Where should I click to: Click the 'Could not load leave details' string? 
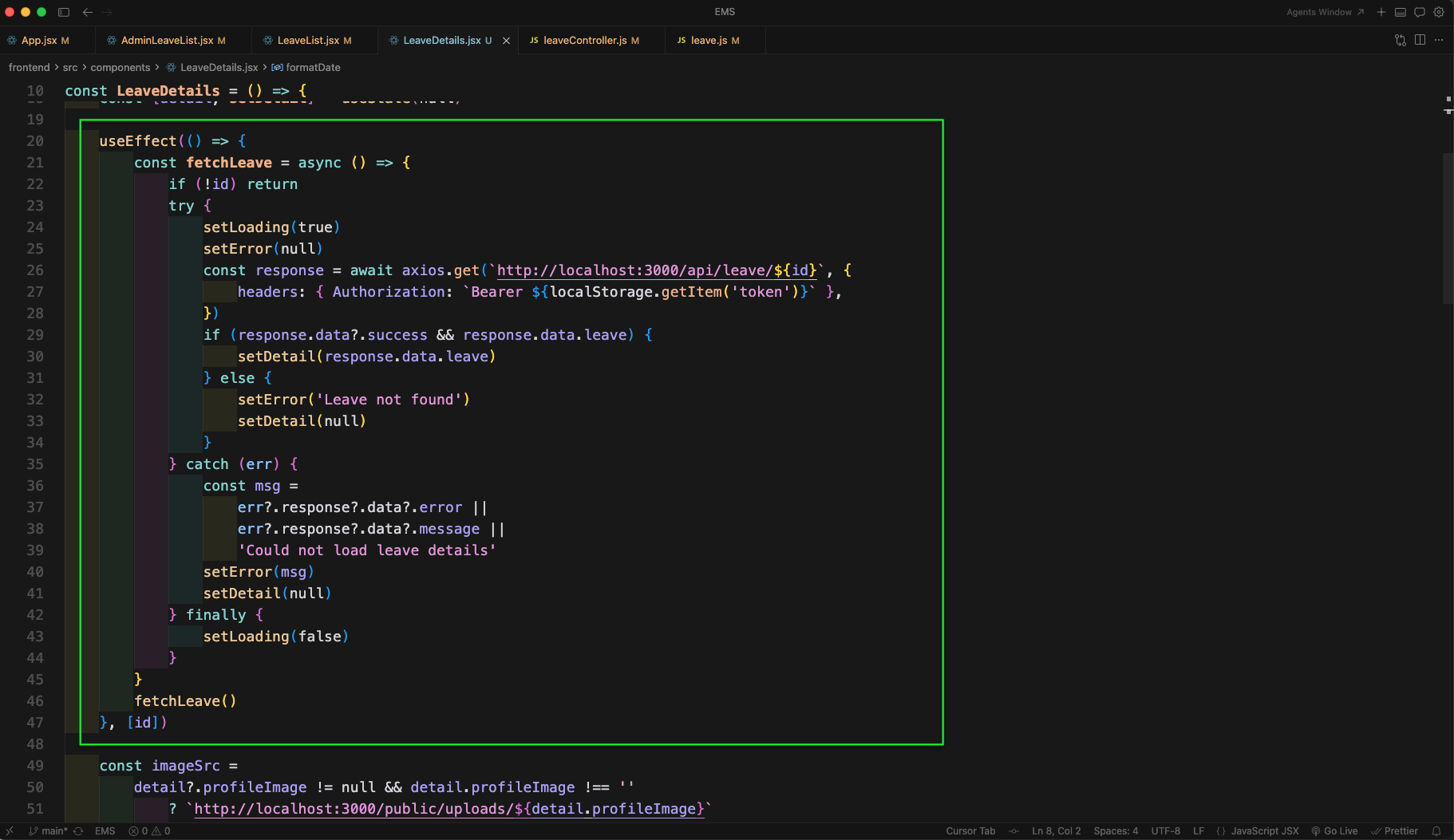coord(367,550)
